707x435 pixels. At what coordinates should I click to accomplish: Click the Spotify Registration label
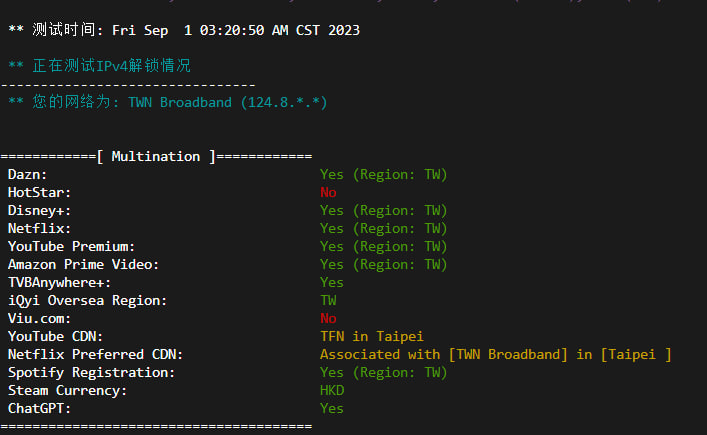click(x=91, y=372)
